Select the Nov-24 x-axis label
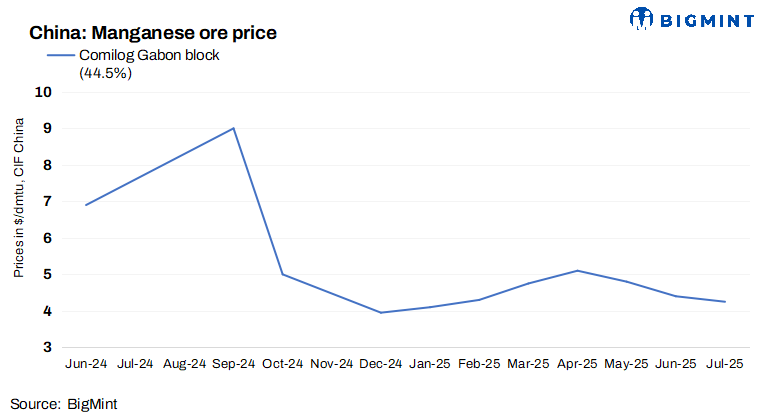 [x=331, y=365]
